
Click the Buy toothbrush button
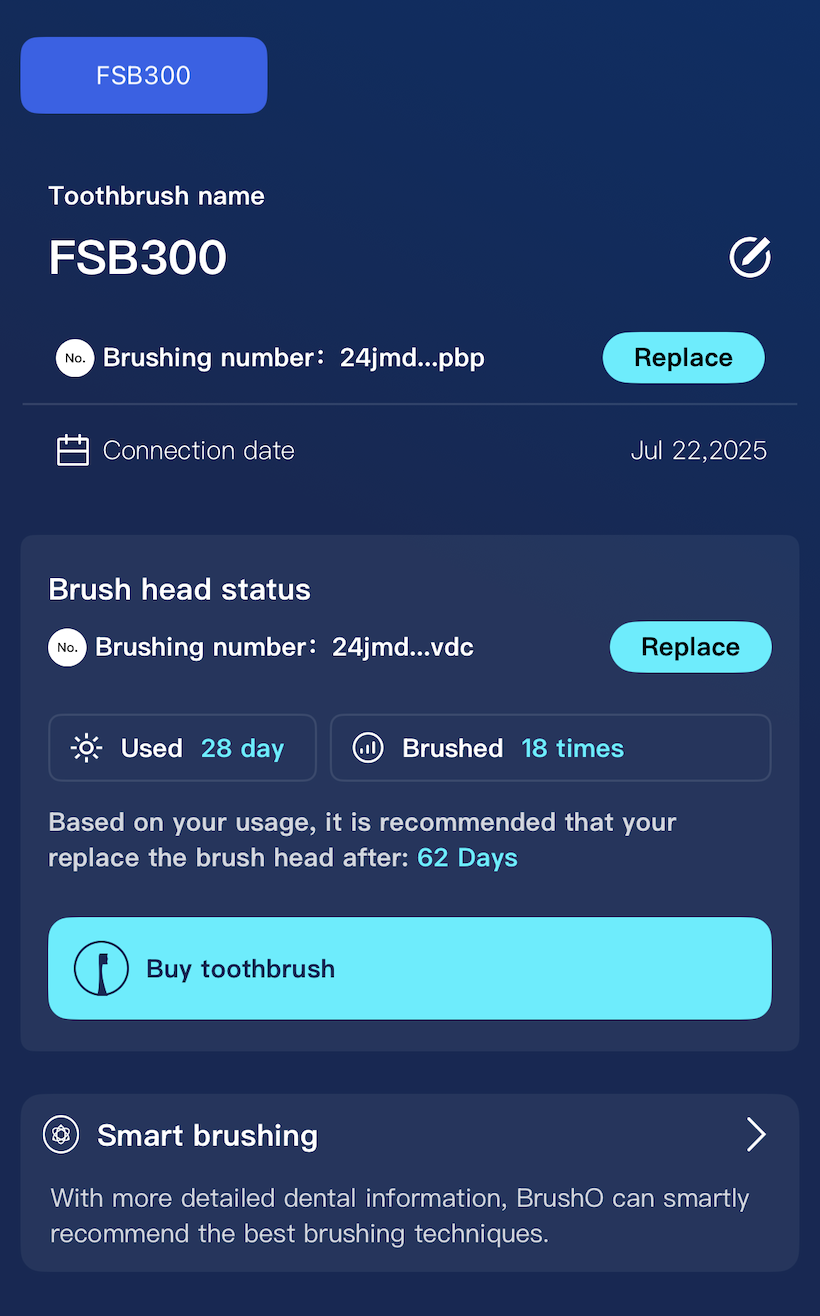[x=410, y=968]
